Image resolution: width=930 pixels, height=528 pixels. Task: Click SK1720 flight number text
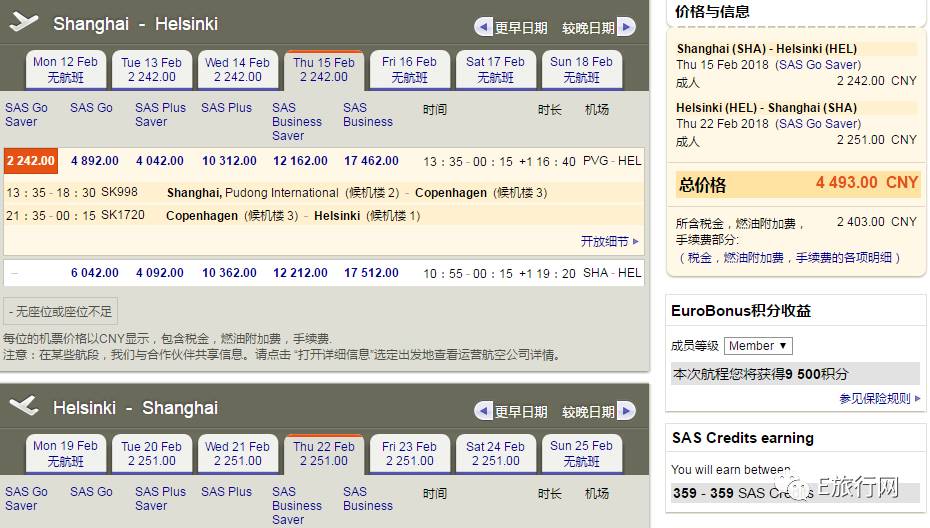[x=123, y=215]
